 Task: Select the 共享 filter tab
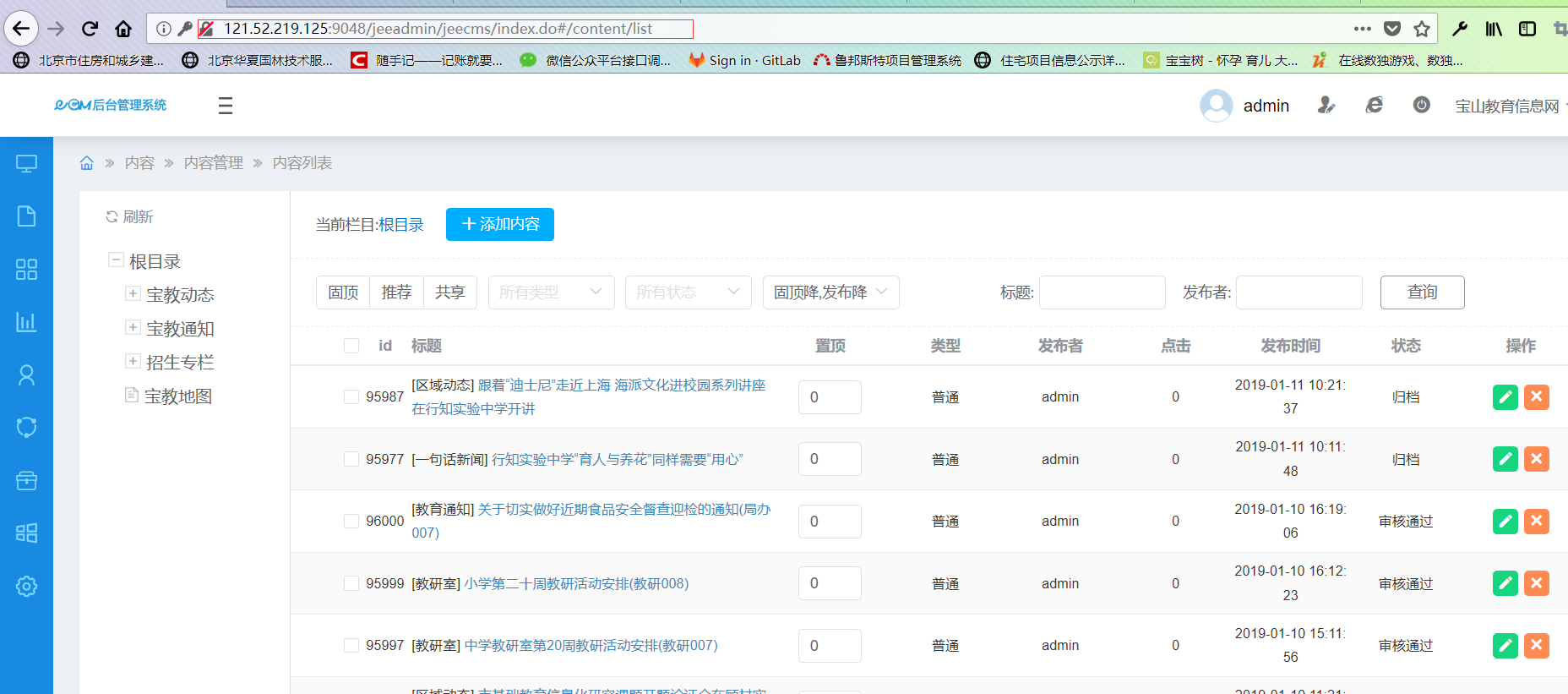pyautogui.click(x=449, y=292)
